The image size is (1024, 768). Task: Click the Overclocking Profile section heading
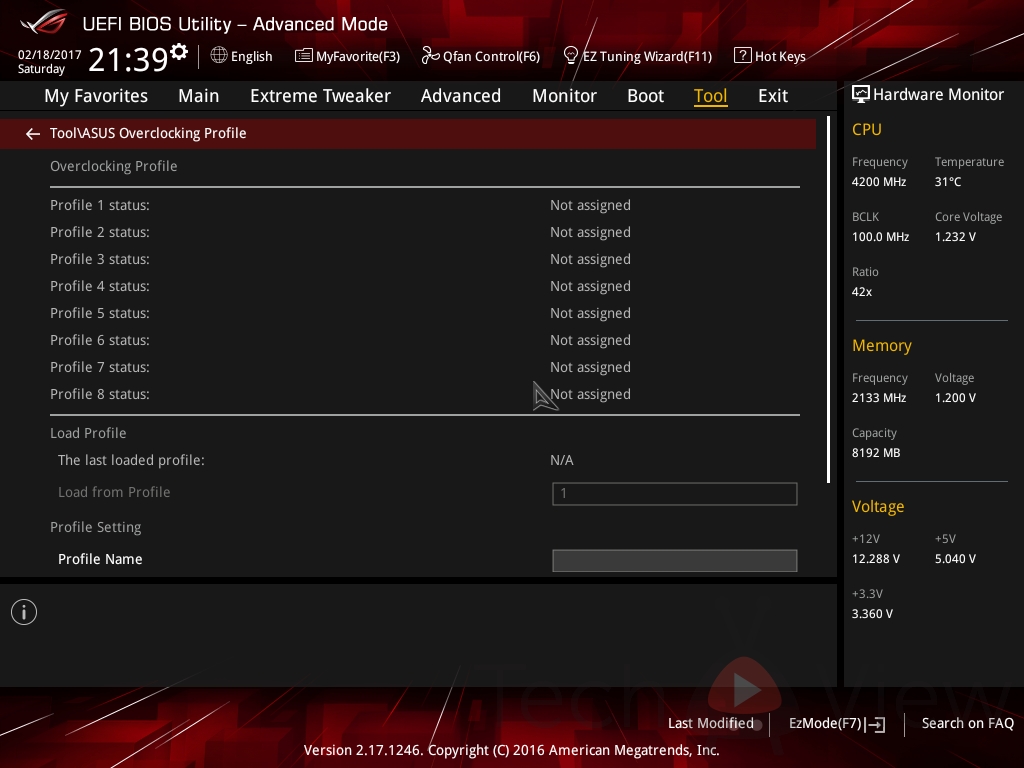114,166
